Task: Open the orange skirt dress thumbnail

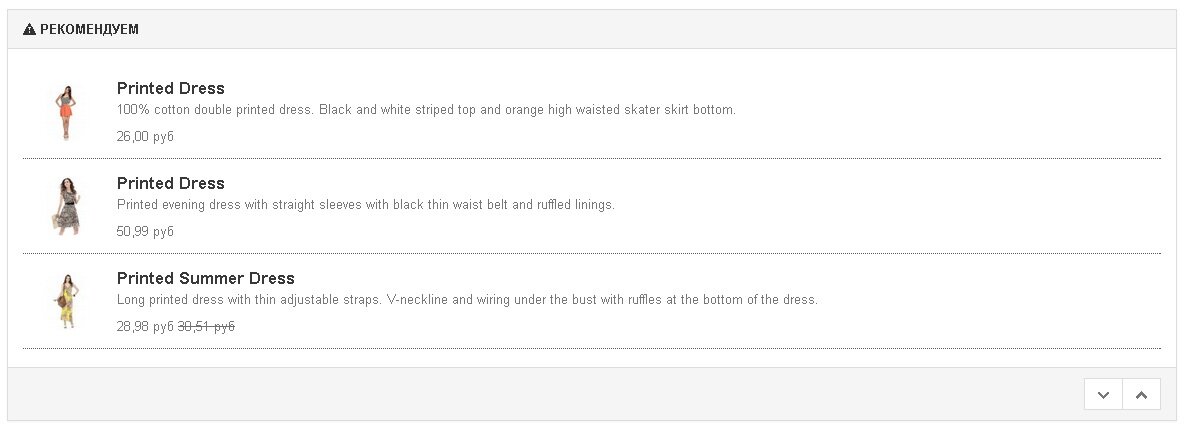Action: [x=66, y=111]
